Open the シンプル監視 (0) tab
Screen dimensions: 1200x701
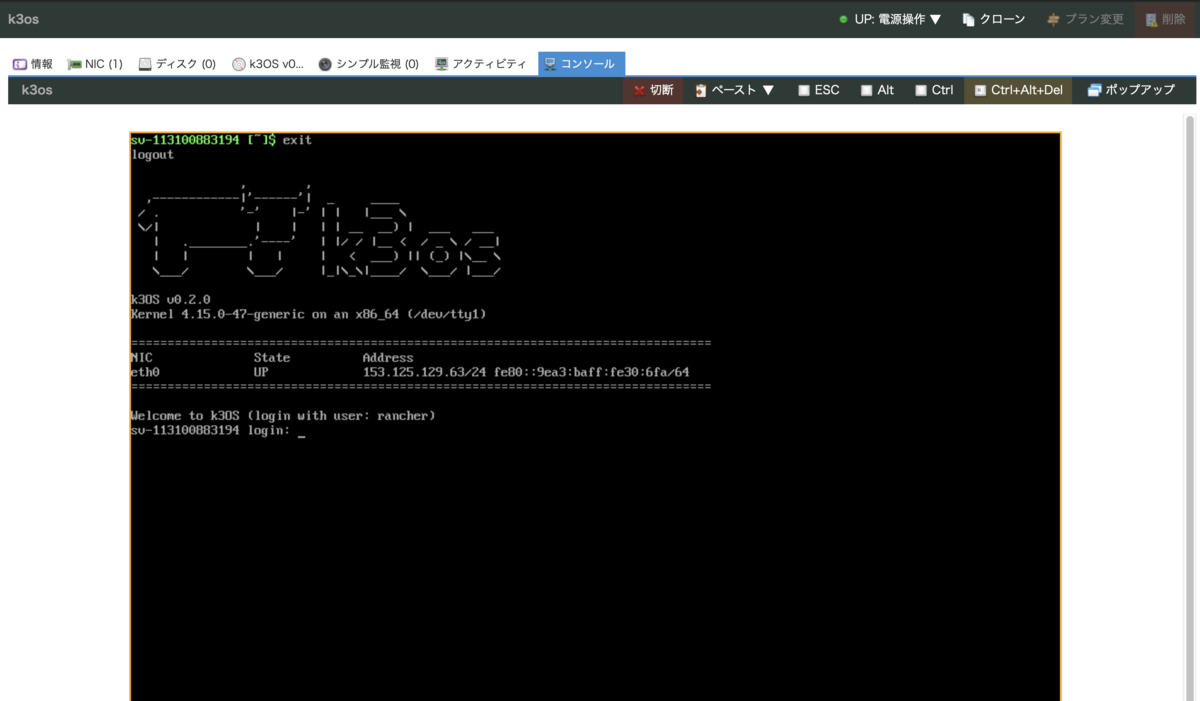(369, 64)
